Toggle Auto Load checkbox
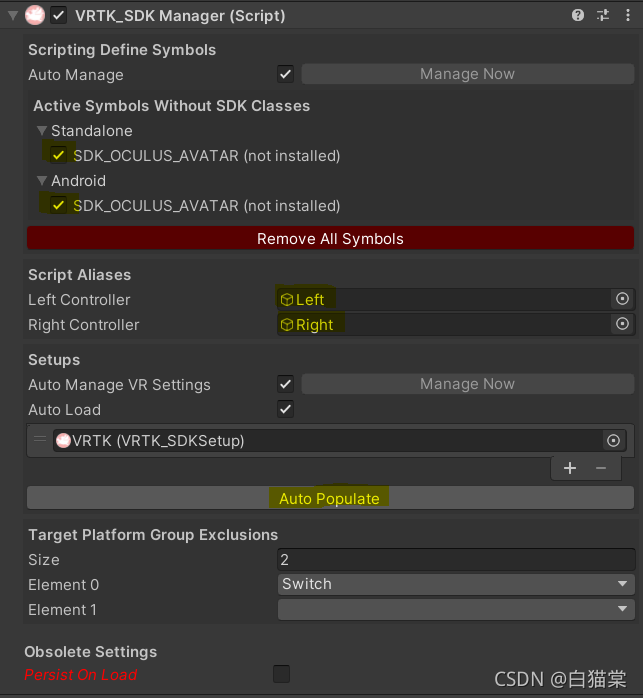This screenshot has height=698, width=643. pyautogui.click(x=285, y=409)
